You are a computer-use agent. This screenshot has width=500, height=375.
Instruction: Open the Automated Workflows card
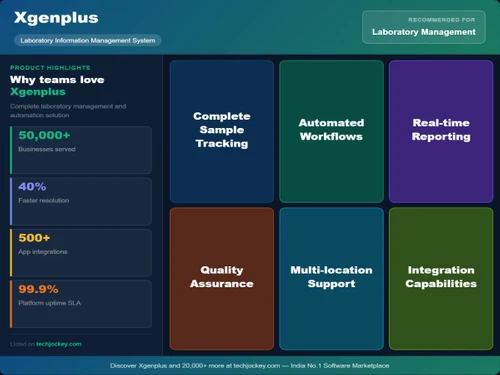pyautogui.click(x=331, y=131)
